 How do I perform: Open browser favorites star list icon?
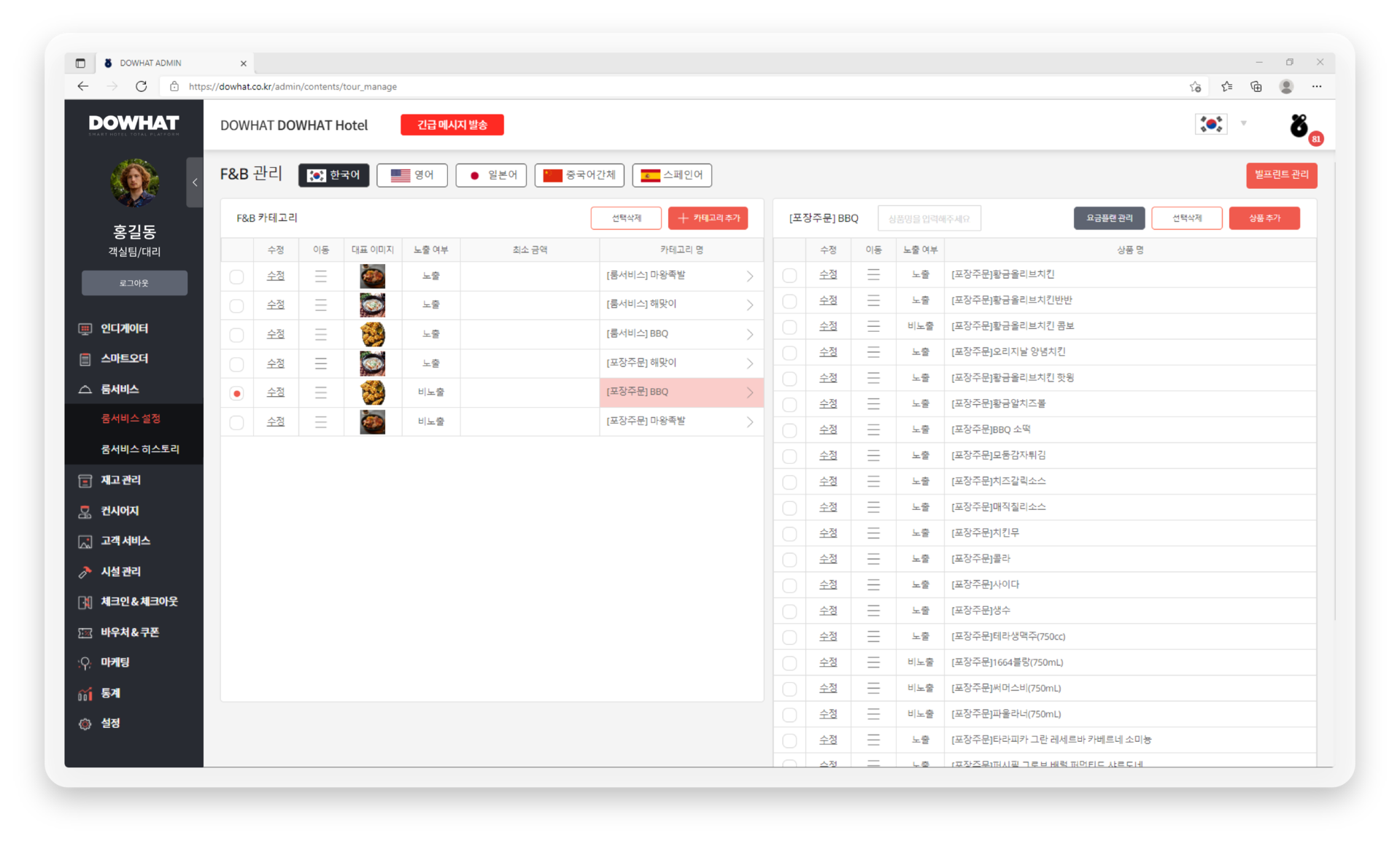click(x=1226, y=86)
